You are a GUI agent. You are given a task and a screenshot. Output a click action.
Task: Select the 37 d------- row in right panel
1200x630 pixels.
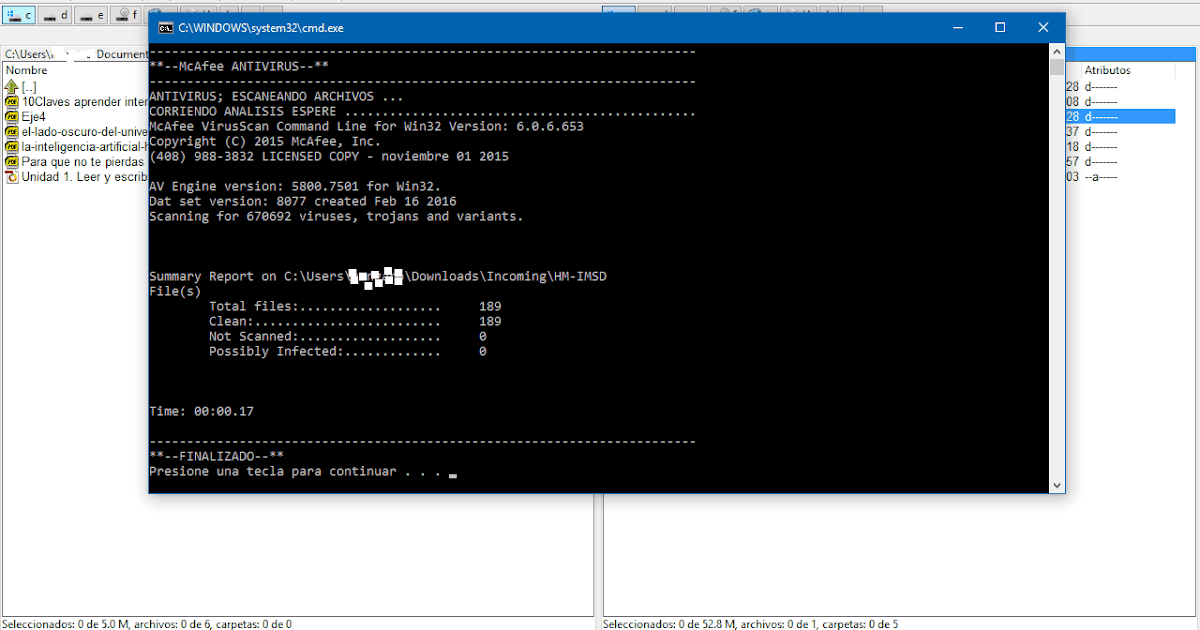click(x=1120, y=132)
